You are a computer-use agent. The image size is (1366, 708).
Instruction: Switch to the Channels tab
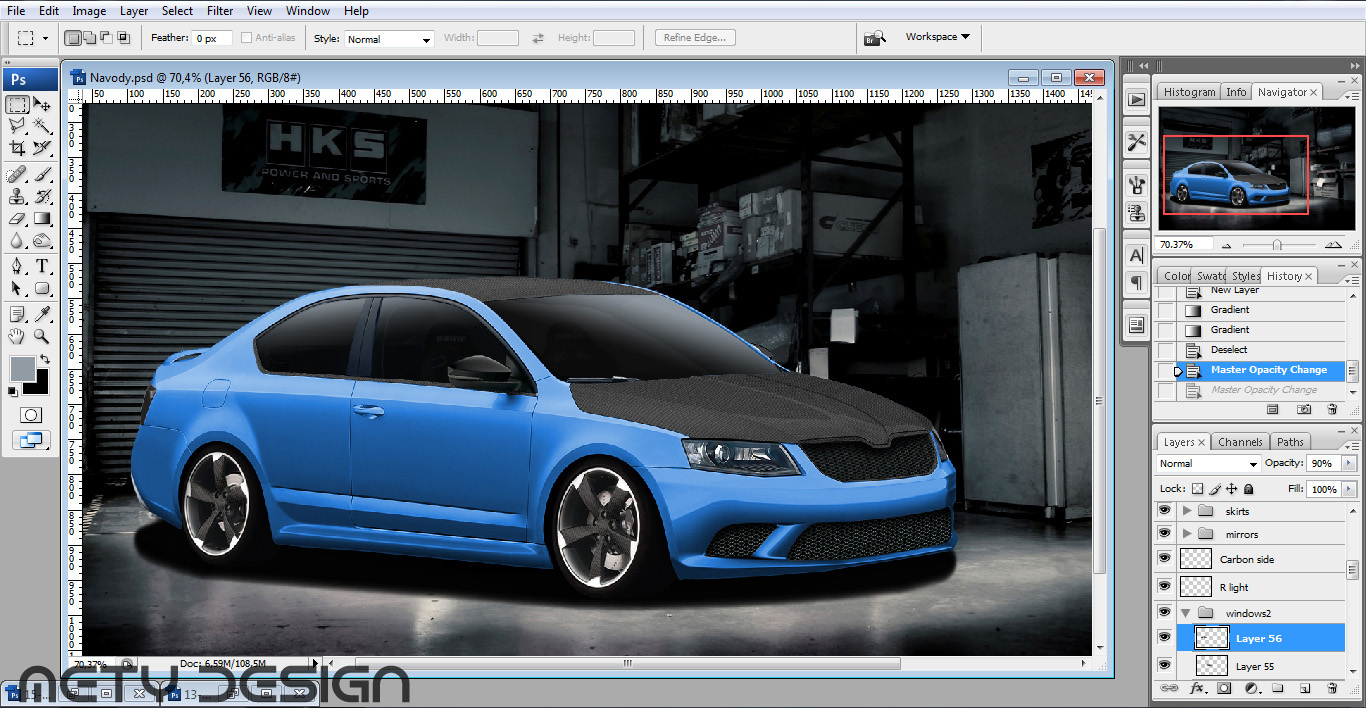tap(1240, 442)
